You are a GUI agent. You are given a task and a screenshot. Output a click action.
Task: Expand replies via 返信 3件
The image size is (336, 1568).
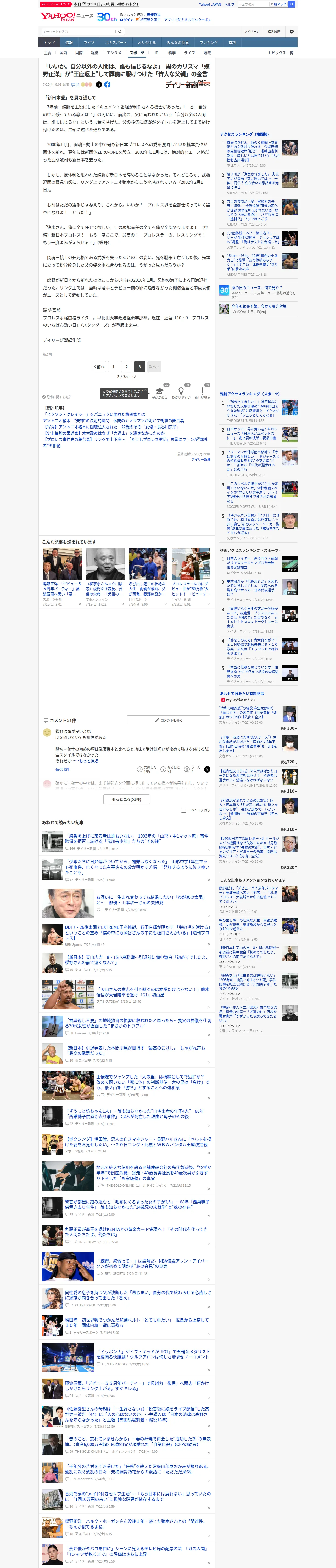click(x=62, y=769)
